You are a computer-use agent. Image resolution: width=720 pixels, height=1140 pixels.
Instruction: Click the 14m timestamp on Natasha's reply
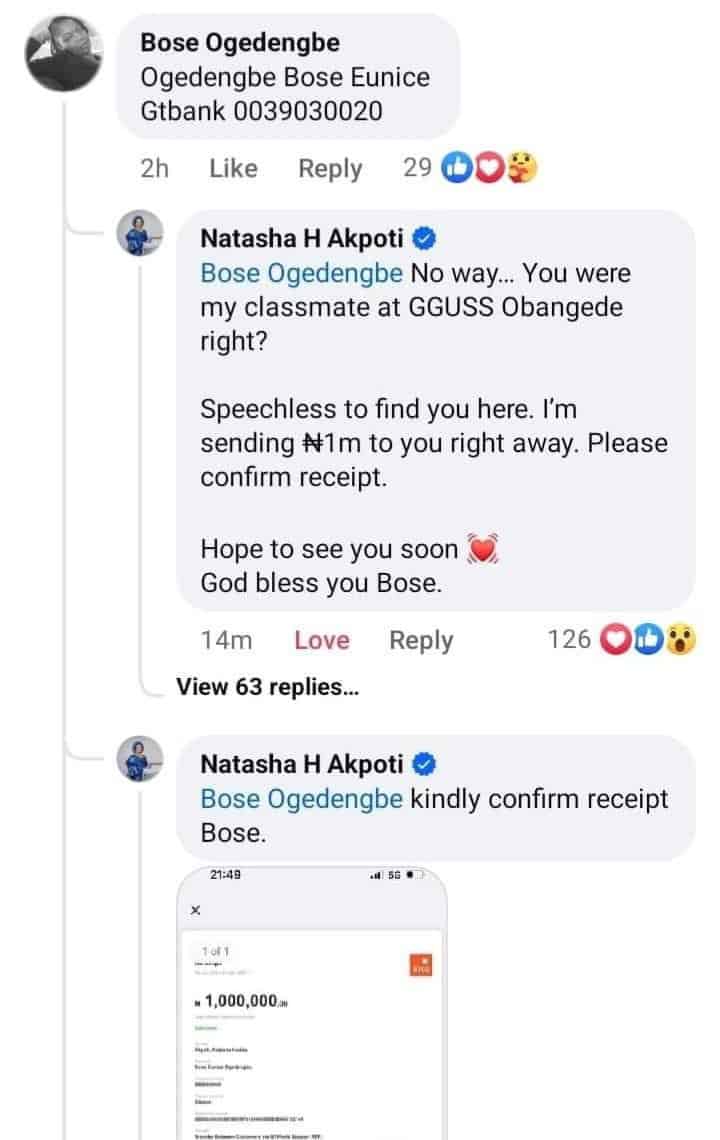227,640
